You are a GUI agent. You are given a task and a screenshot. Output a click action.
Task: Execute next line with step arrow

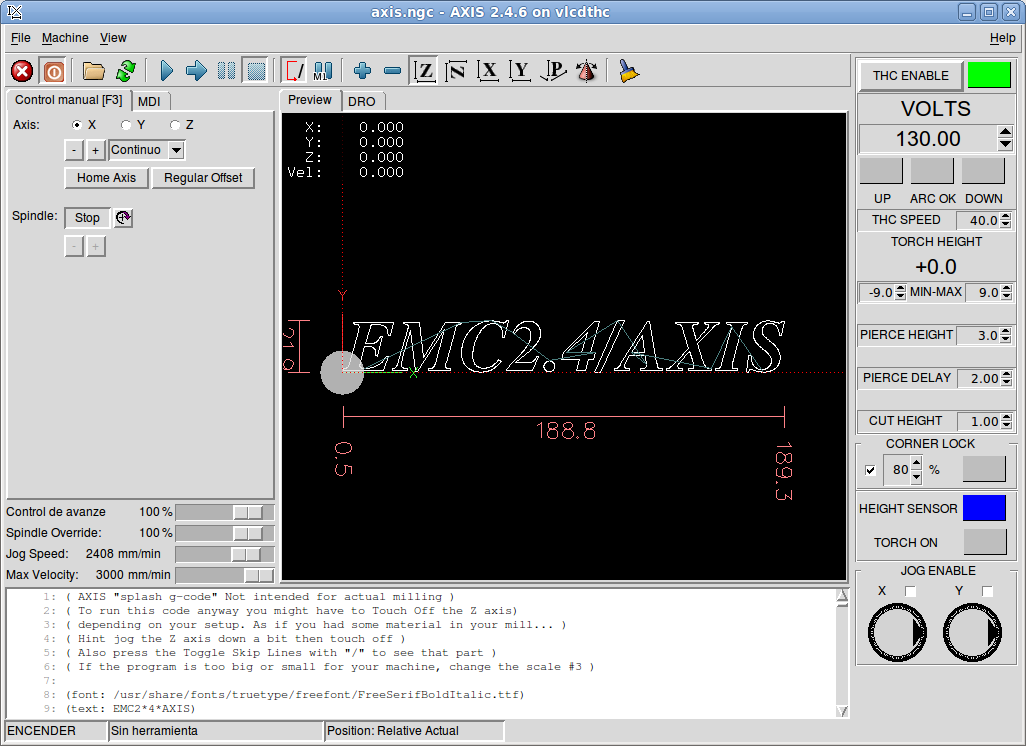click(x=196, y=71)
